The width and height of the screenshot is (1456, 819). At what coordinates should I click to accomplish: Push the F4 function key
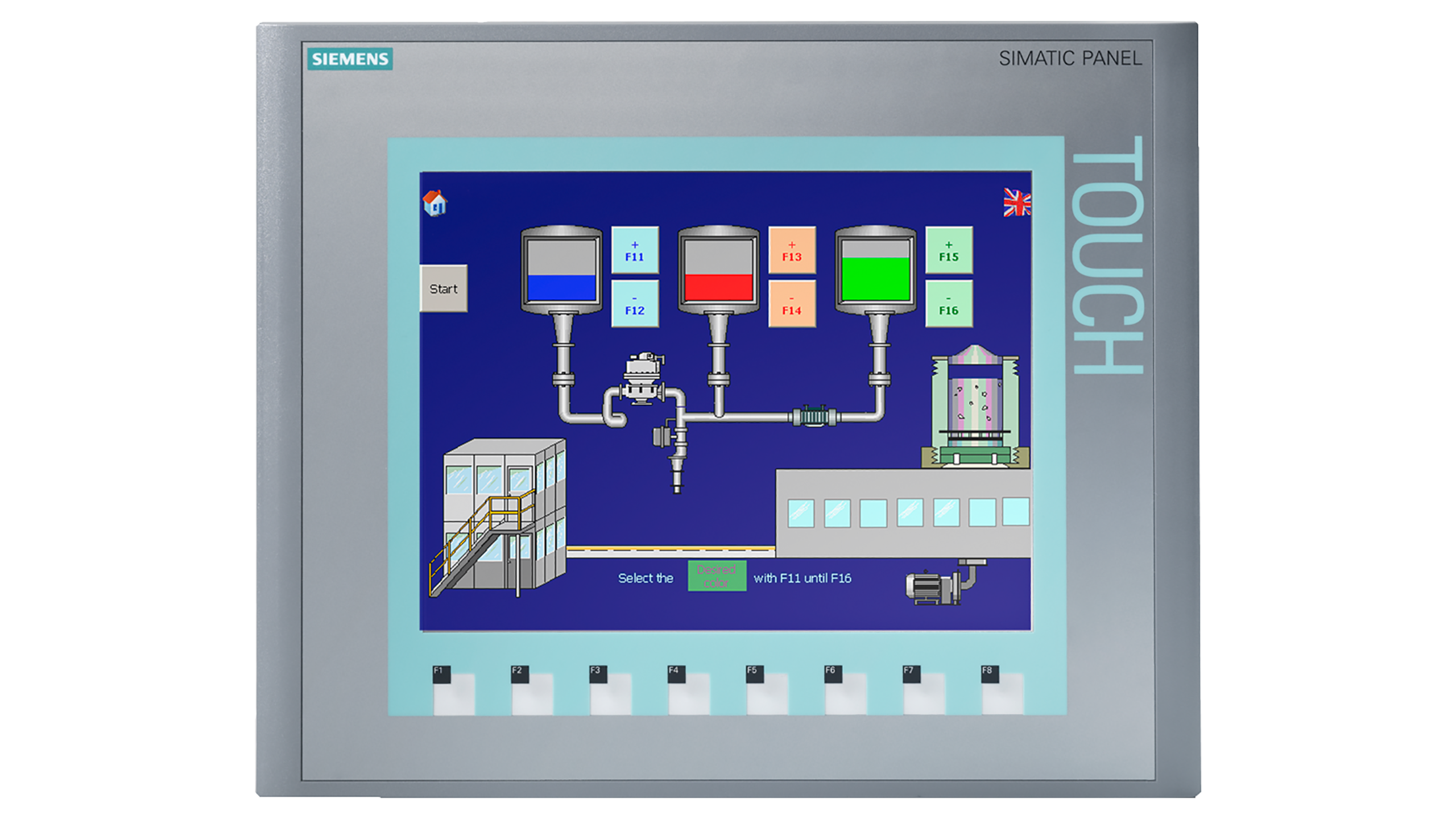689,690
